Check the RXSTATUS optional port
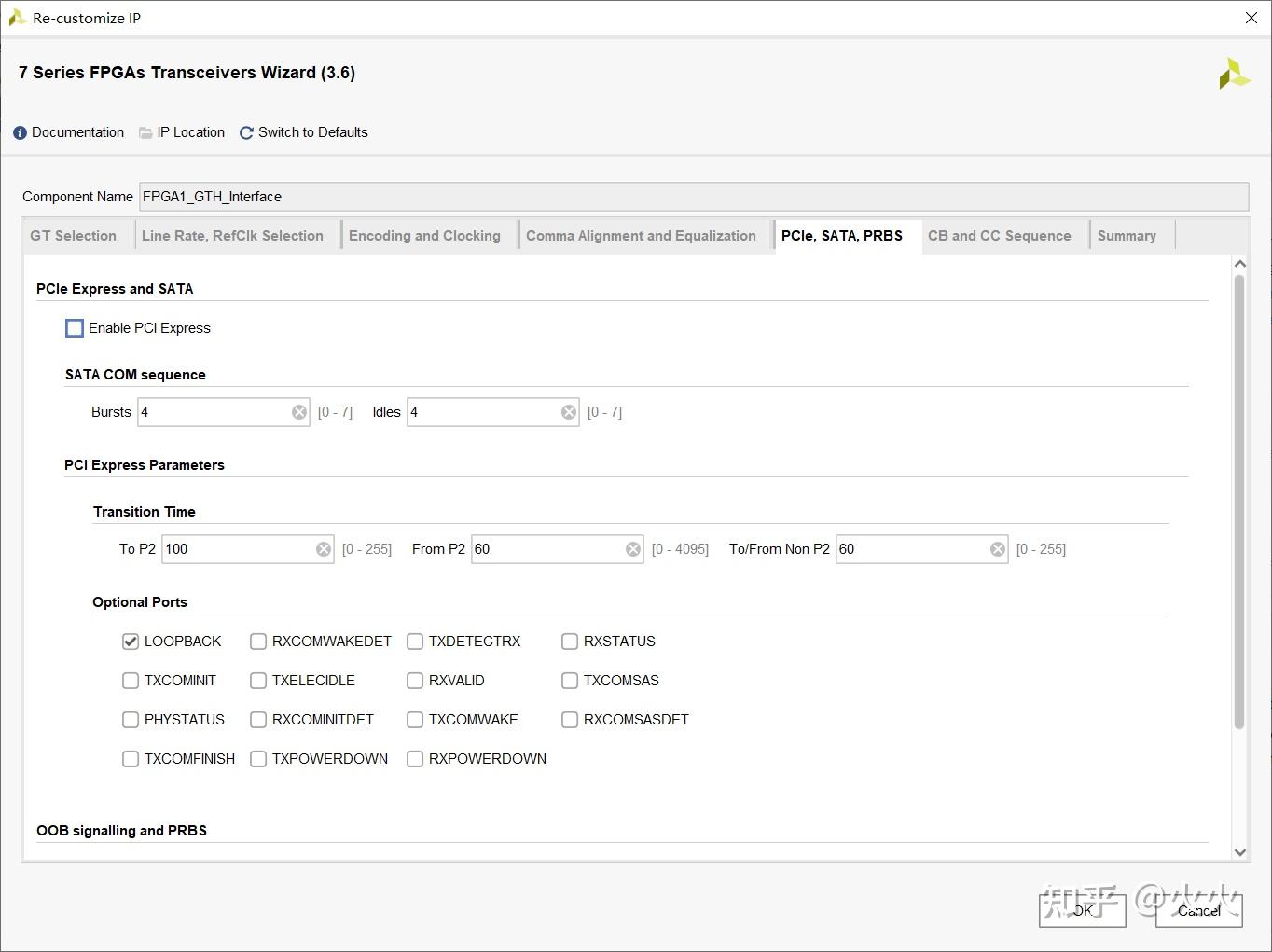This screenshot has height=952, width=1272. click(x=570, y=642)
